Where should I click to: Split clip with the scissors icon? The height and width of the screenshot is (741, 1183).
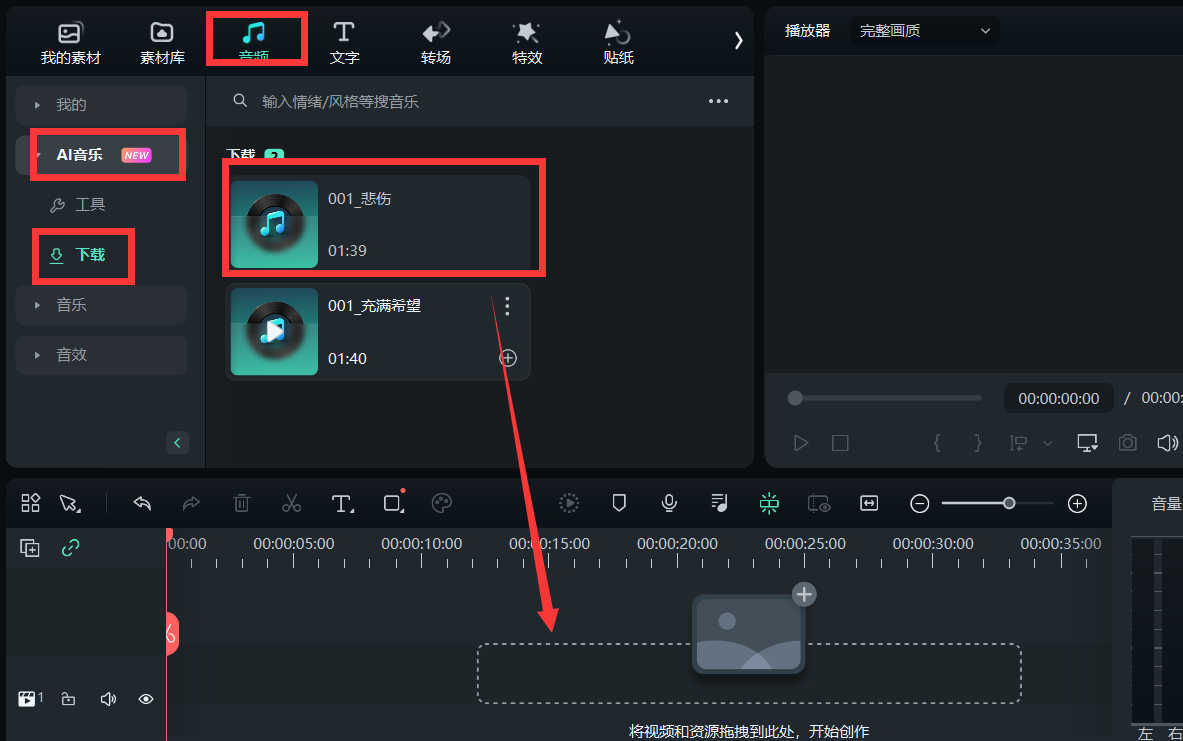(291, 503)
